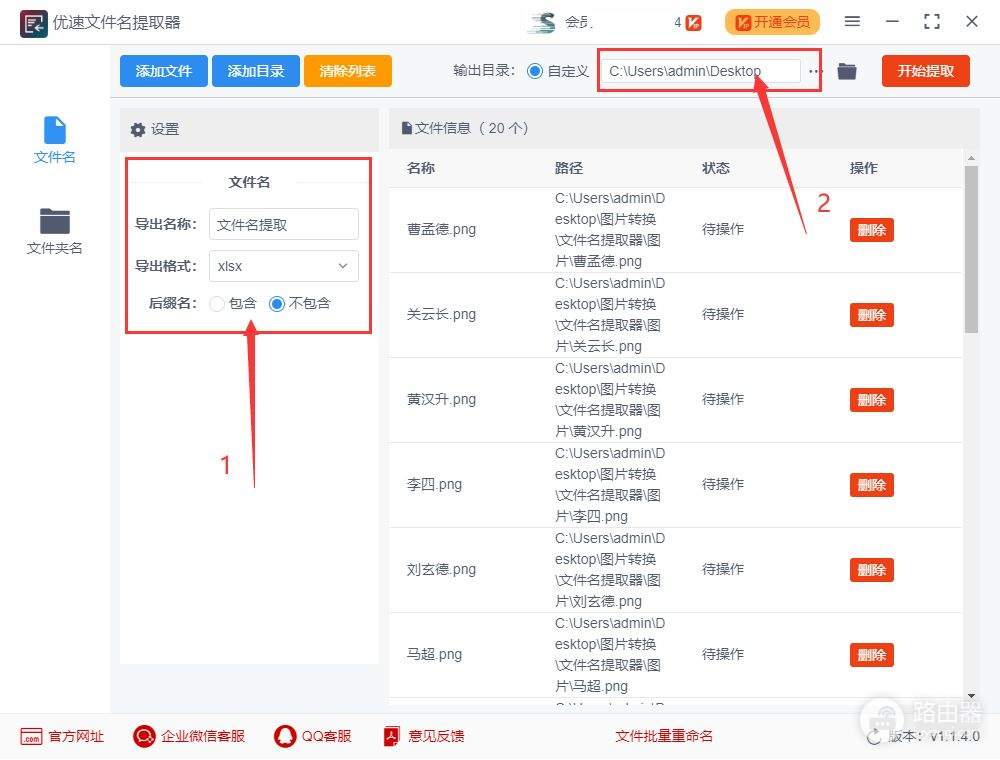Click the 路径 column header
This screenshot has width=1000, height=760.
[568, 168]
